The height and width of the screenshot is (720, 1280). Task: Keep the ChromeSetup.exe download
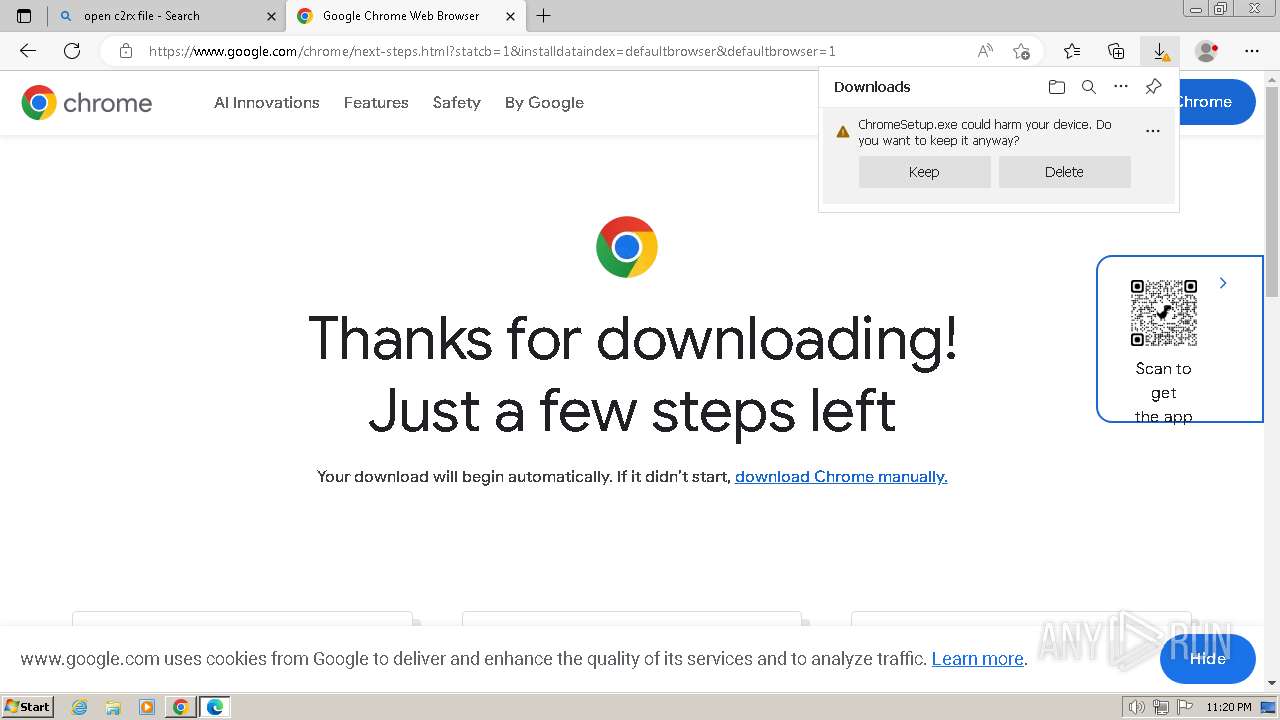click(924, 172)
